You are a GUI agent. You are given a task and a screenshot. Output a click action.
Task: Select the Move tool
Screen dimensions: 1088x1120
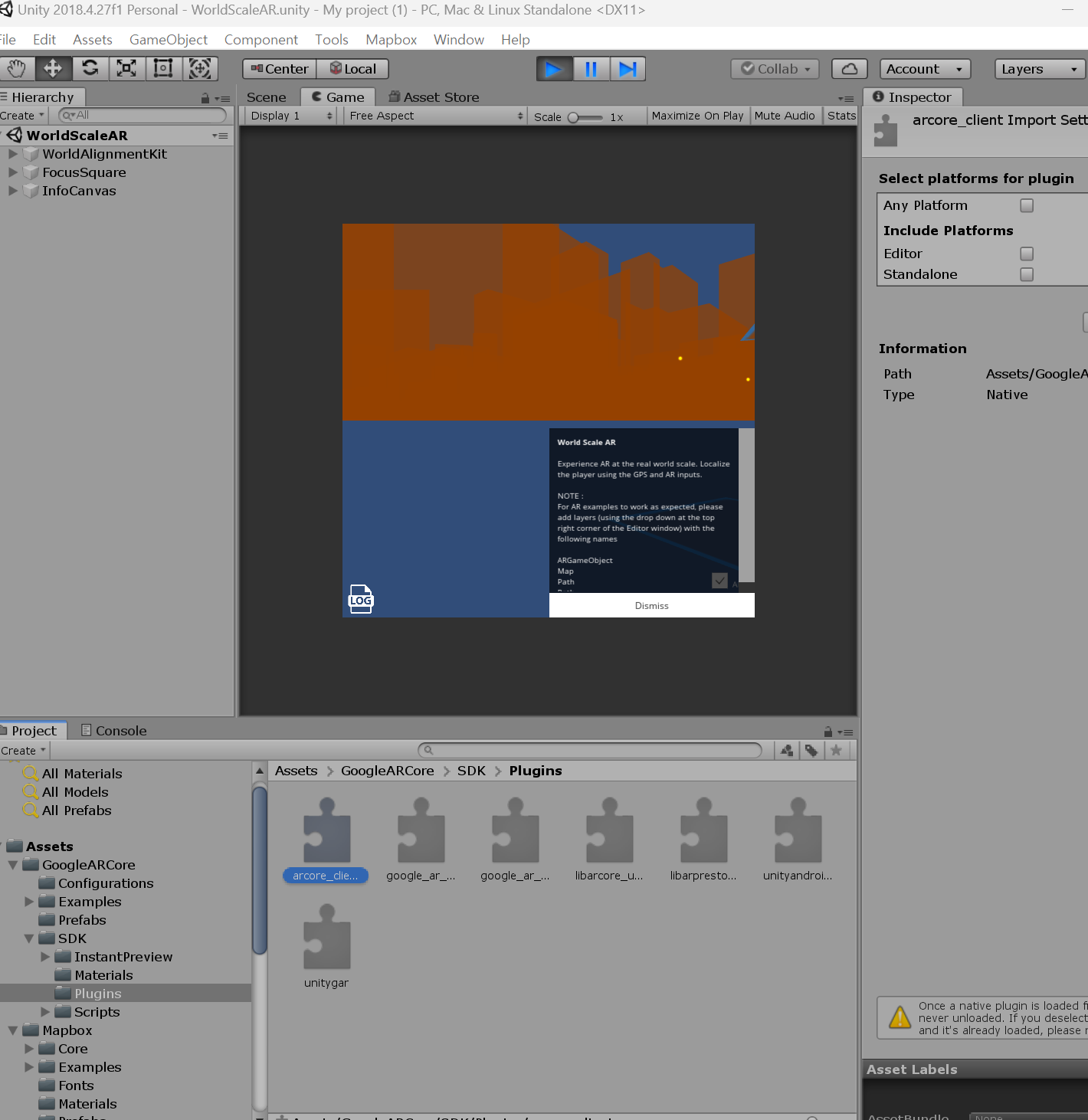[53, 69]
